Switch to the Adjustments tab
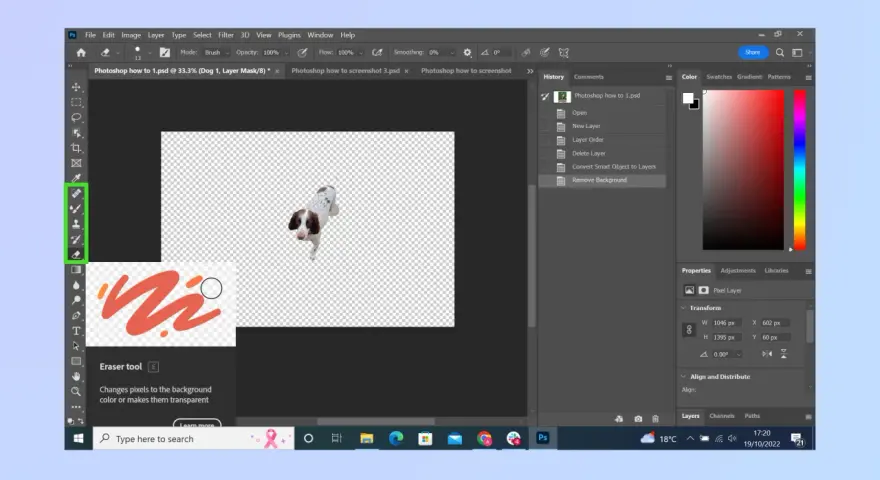880x480 pixels. click(737, 271)
